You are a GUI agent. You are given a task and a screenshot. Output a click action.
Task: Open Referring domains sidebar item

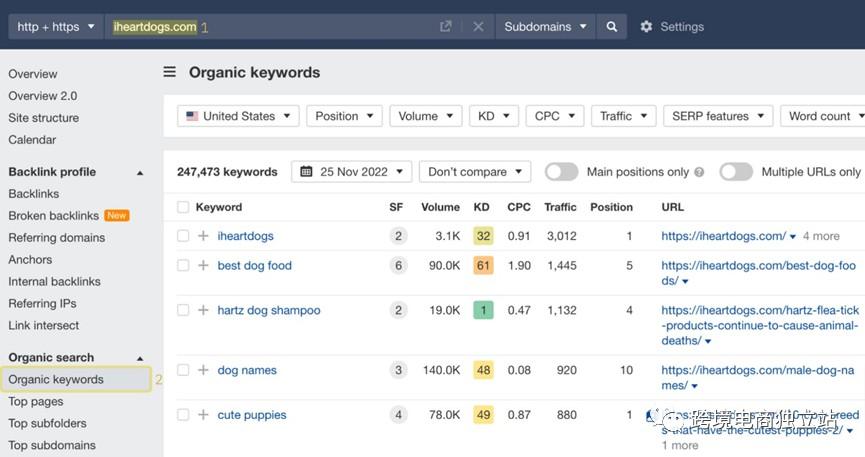(x=57, y=238)
